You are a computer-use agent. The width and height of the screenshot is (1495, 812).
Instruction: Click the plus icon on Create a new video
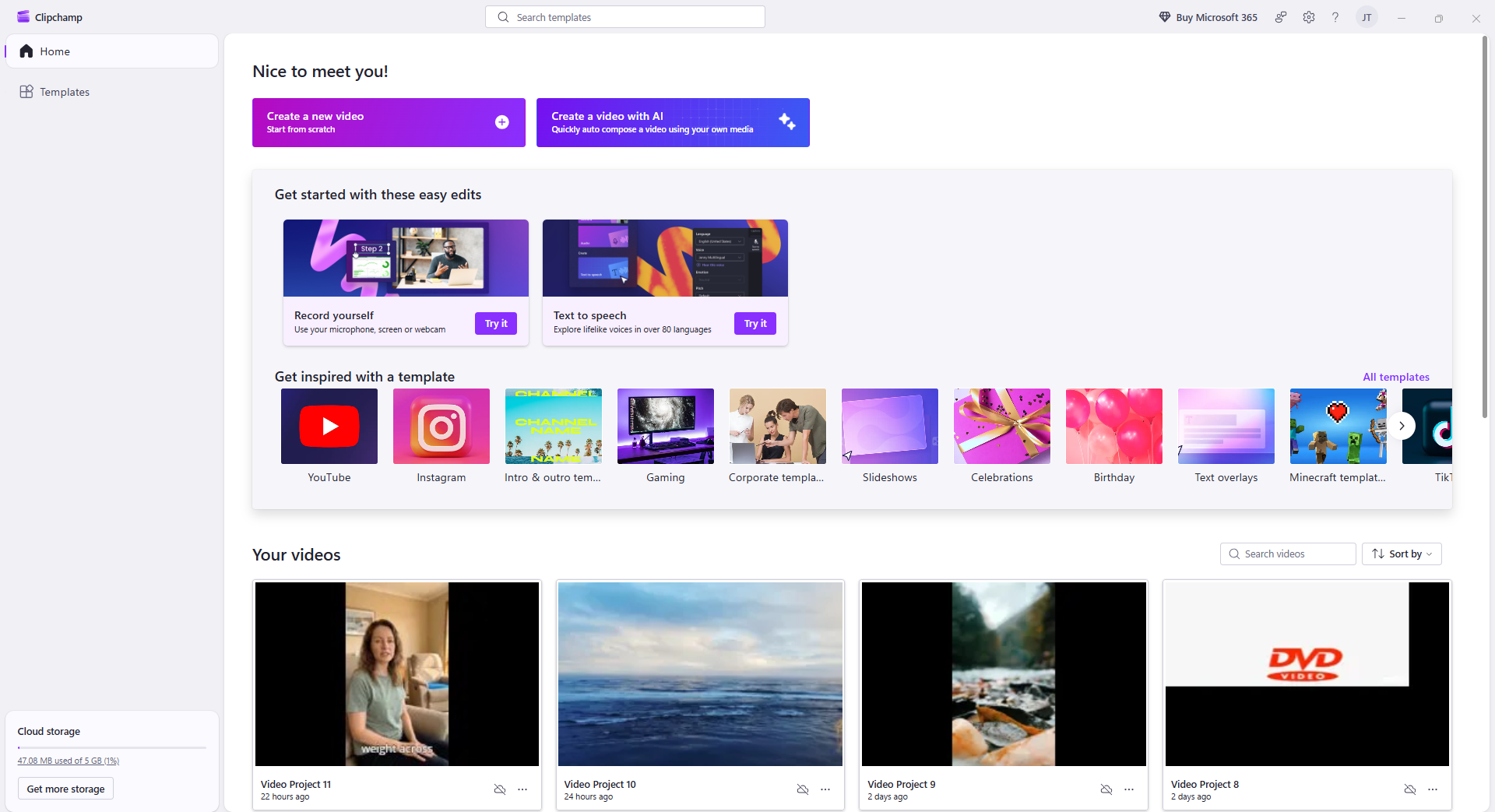click(x=502, y=122)
